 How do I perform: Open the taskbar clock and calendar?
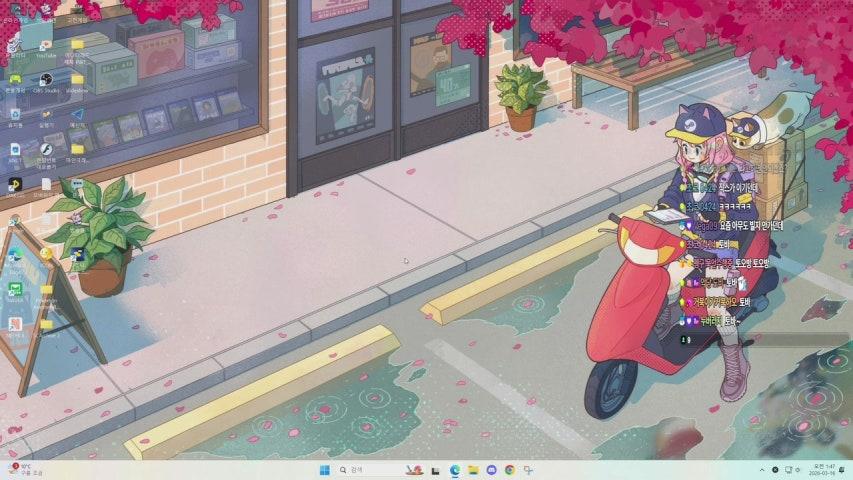click(x=820, y=470)
